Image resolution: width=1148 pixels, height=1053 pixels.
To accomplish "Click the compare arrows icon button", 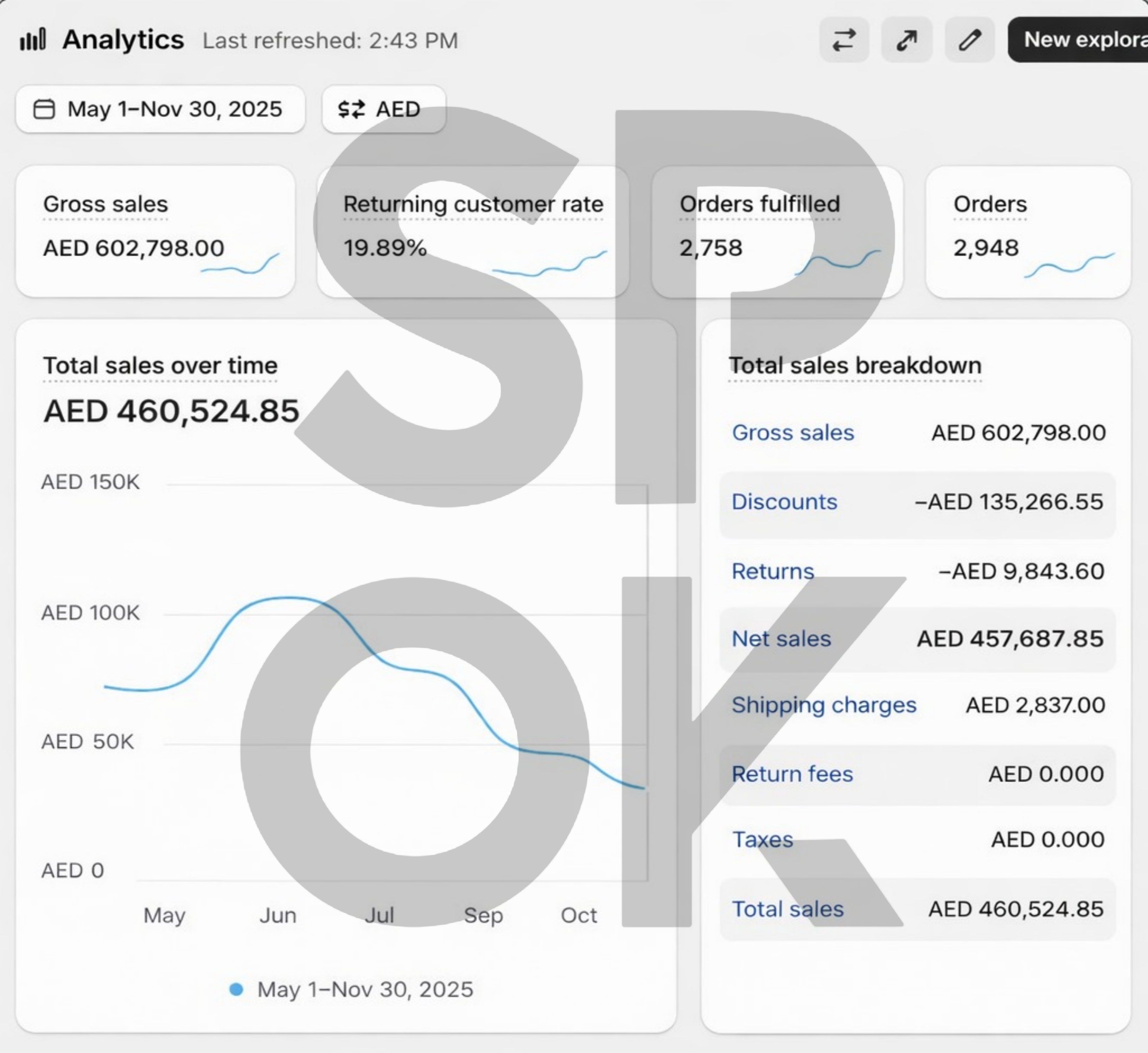I will tap(844, 40).
